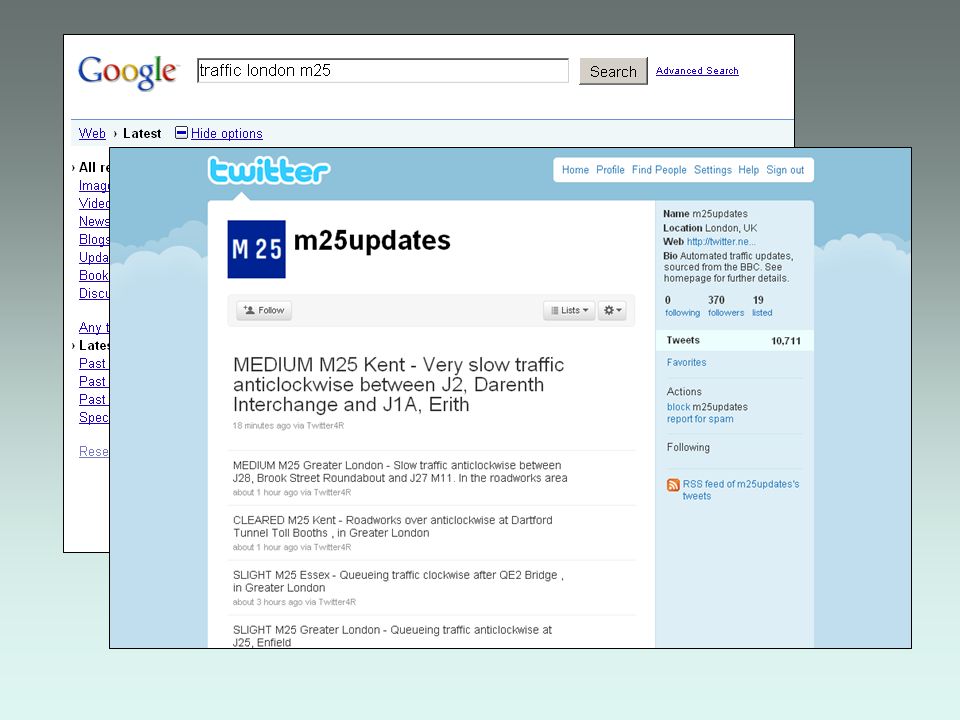Screen dimensions: 960x720
Task: Click Twitter4R link on the latest tweet
Action: point(325,426)
